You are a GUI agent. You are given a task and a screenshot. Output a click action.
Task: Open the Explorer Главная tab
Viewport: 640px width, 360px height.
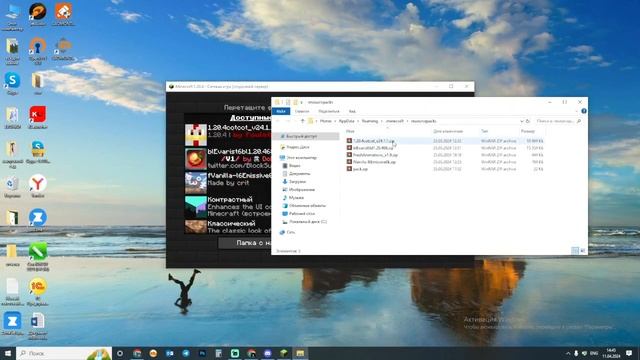302,111
